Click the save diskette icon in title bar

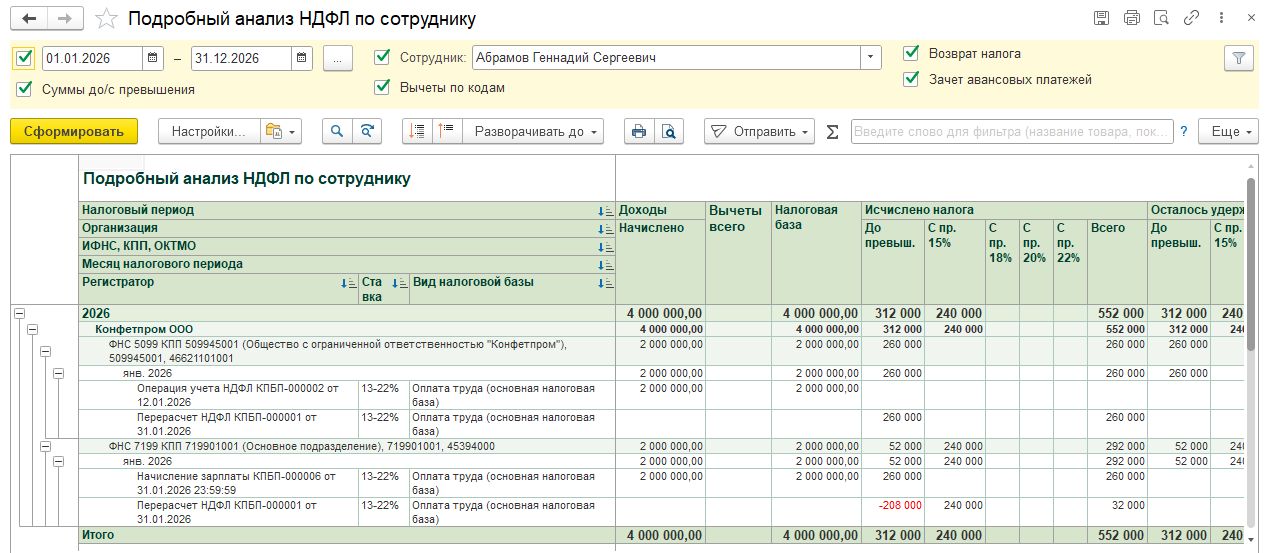(1101, 18)
